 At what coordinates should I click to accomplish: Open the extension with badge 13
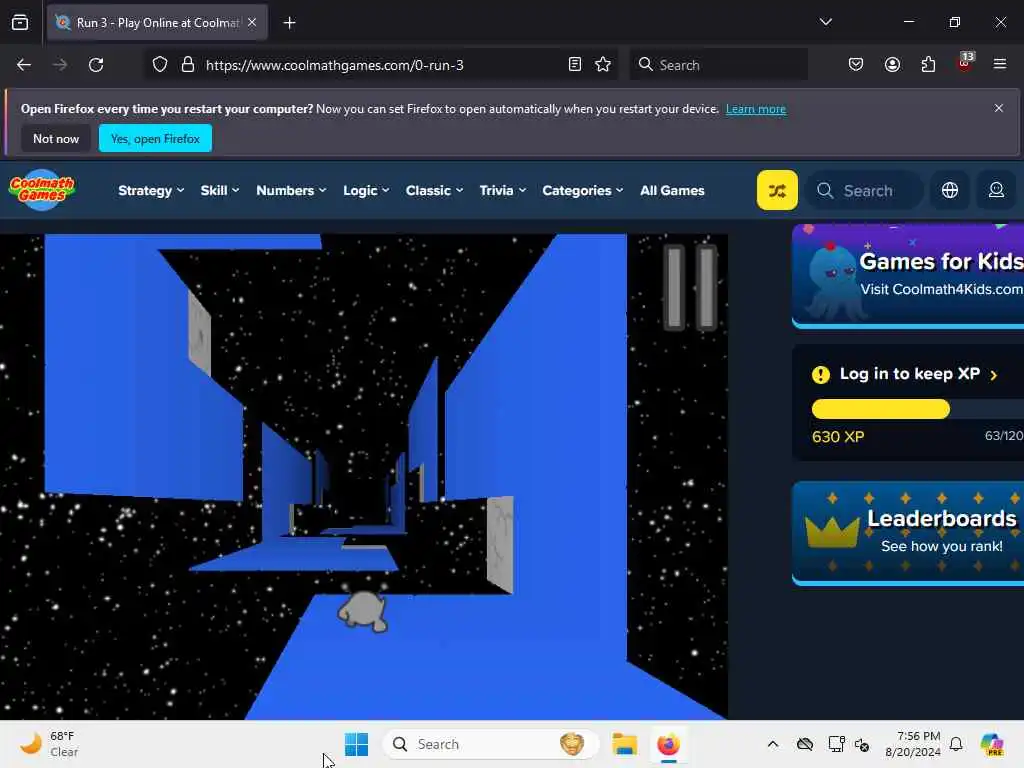(x=965, y=63)
